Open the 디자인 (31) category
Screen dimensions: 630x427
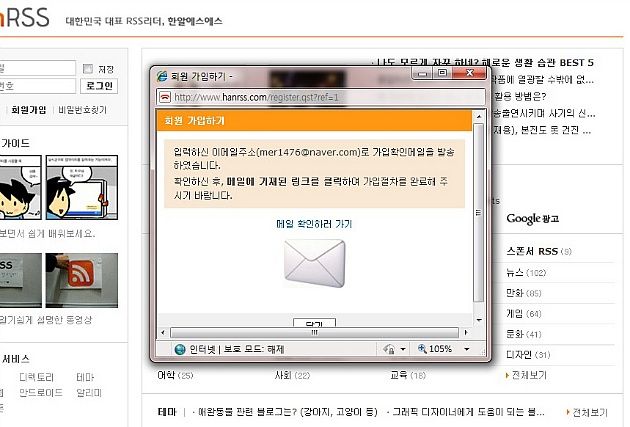point(528,355)
